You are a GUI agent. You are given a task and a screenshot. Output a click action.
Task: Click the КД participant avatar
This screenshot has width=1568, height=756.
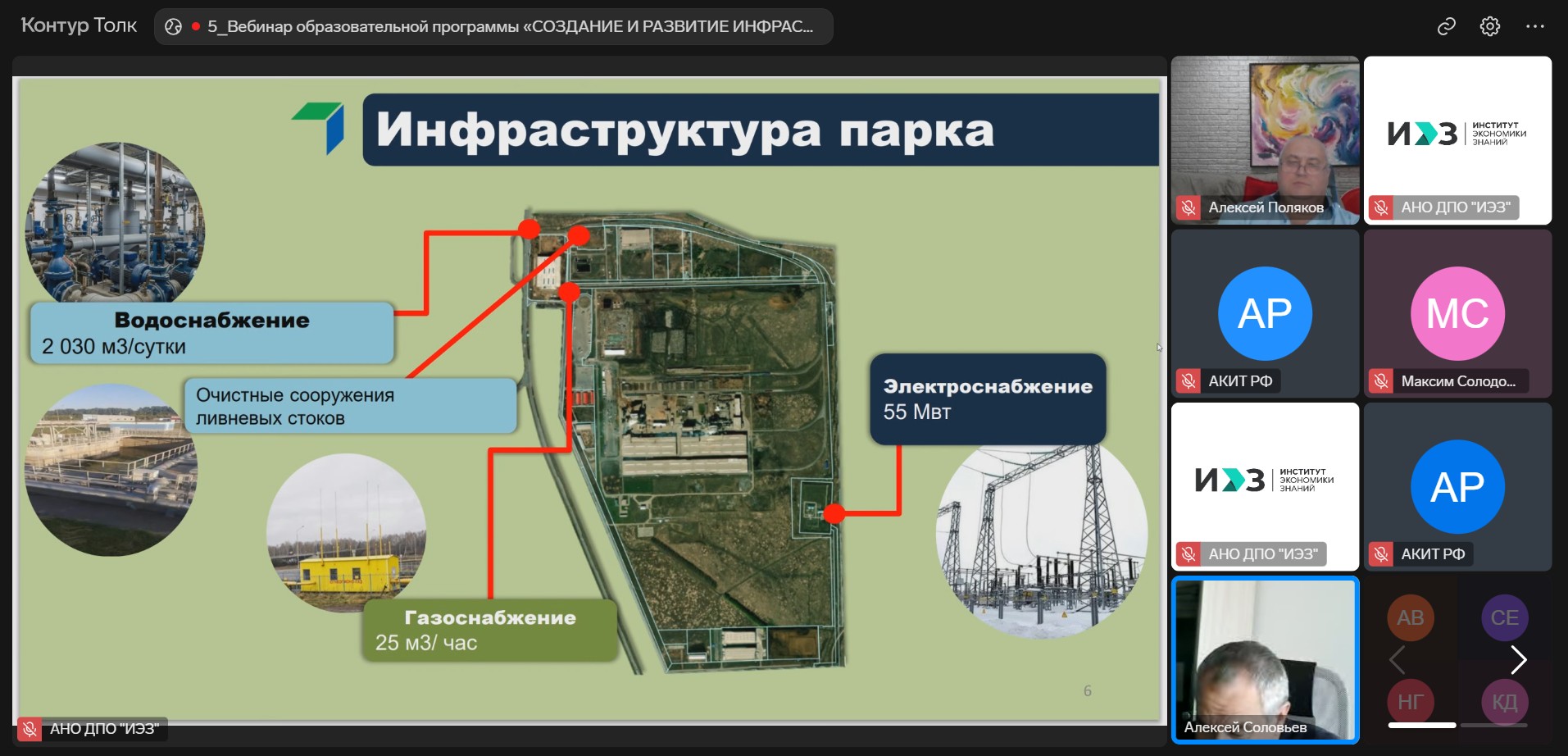pyautogui.click(x=1504, y=701)
